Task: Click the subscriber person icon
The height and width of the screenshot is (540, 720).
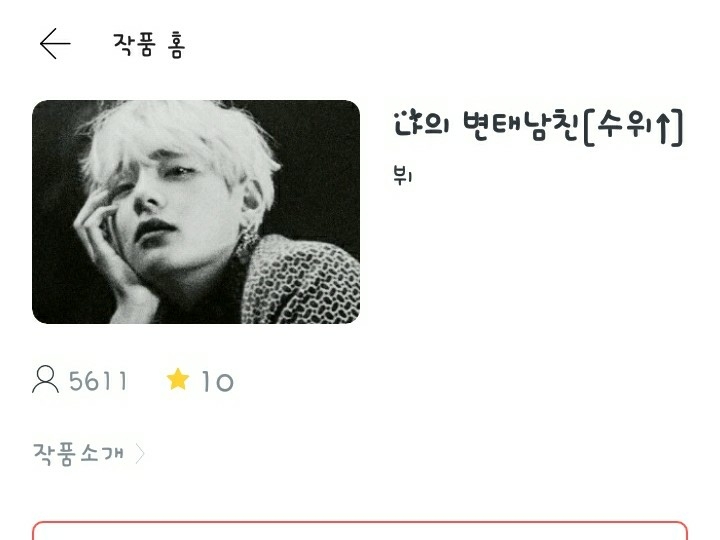Action: point(45,379)
